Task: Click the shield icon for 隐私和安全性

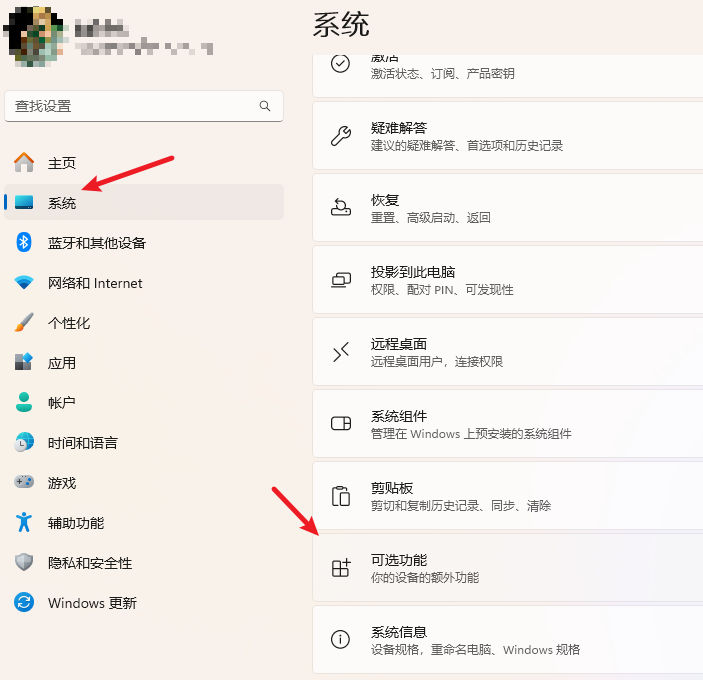Action: 24,563
